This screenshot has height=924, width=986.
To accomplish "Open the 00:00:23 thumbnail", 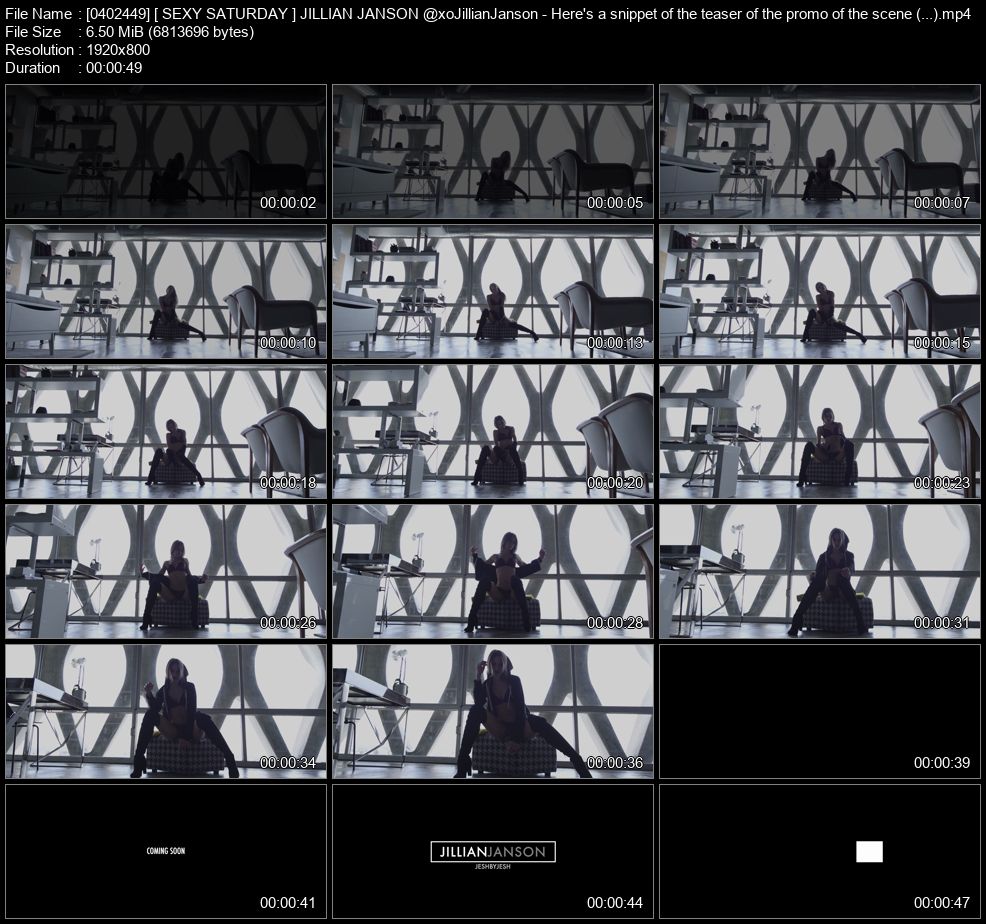I will pos(819,431).
